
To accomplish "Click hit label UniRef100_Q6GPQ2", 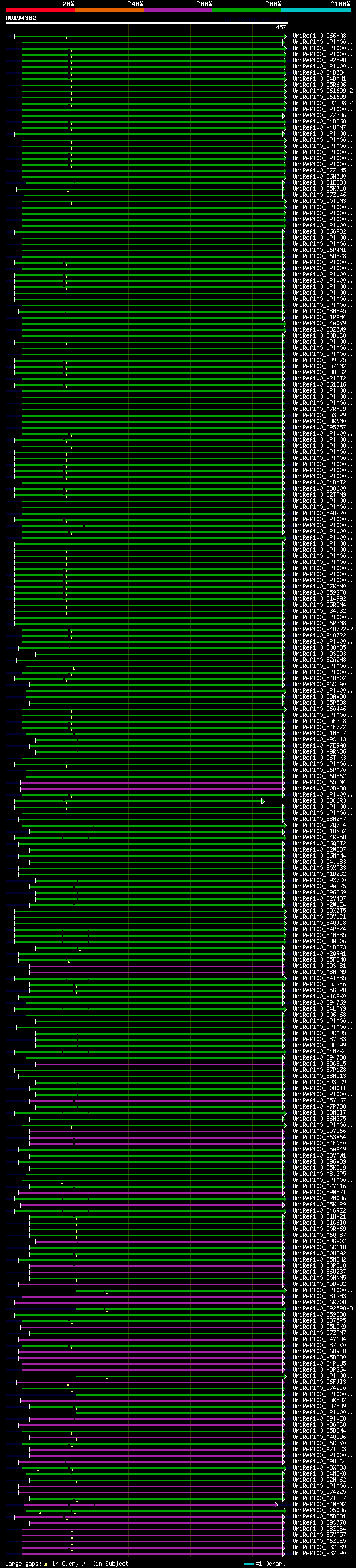I will 319,231.
